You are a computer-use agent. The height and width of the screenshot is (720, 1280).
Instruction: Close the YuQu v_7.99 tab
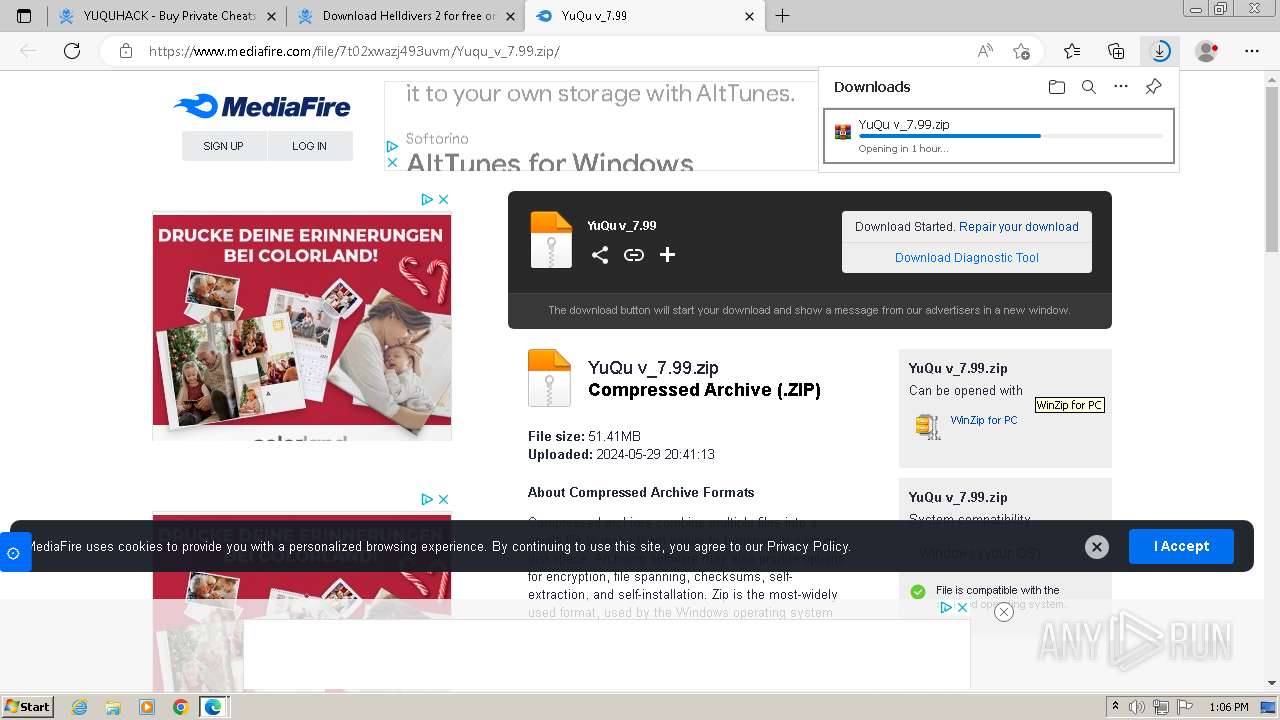pyautogui.click(x=750, y=16)
